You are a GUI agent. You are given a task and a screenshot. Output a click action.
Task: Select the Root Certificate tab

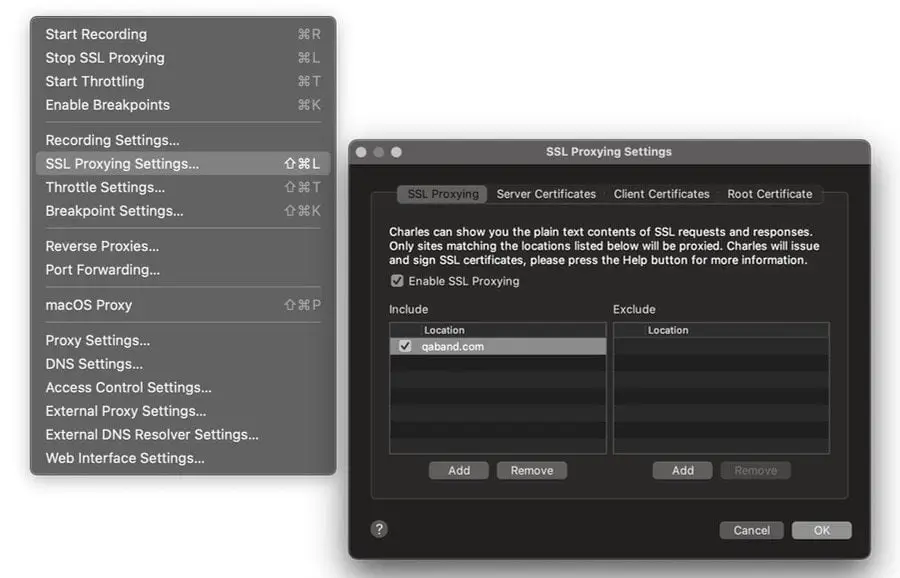769,194
